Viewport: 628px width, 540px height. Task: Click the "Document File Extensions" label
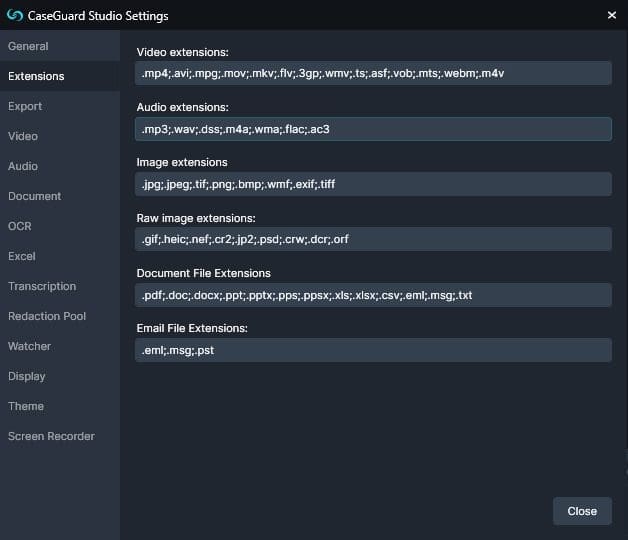click(203, 273)
